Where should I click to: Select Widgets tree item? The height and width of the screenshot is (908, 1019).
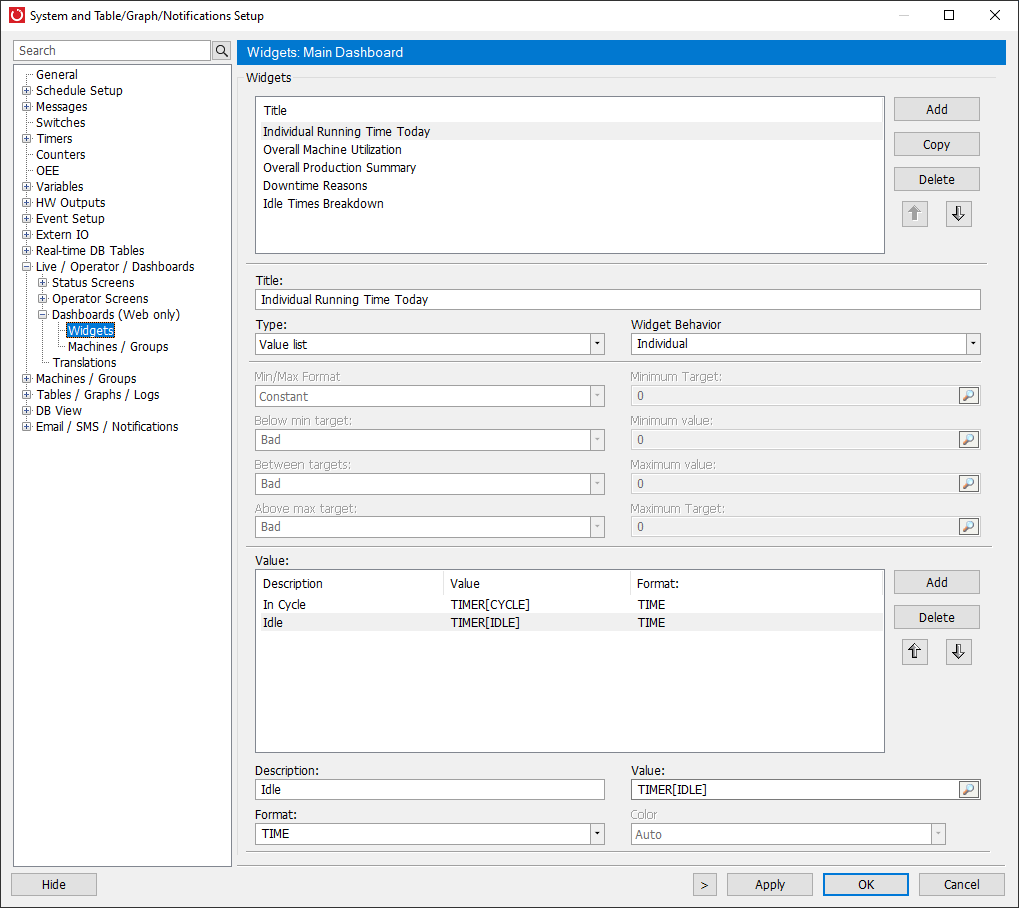91,331
